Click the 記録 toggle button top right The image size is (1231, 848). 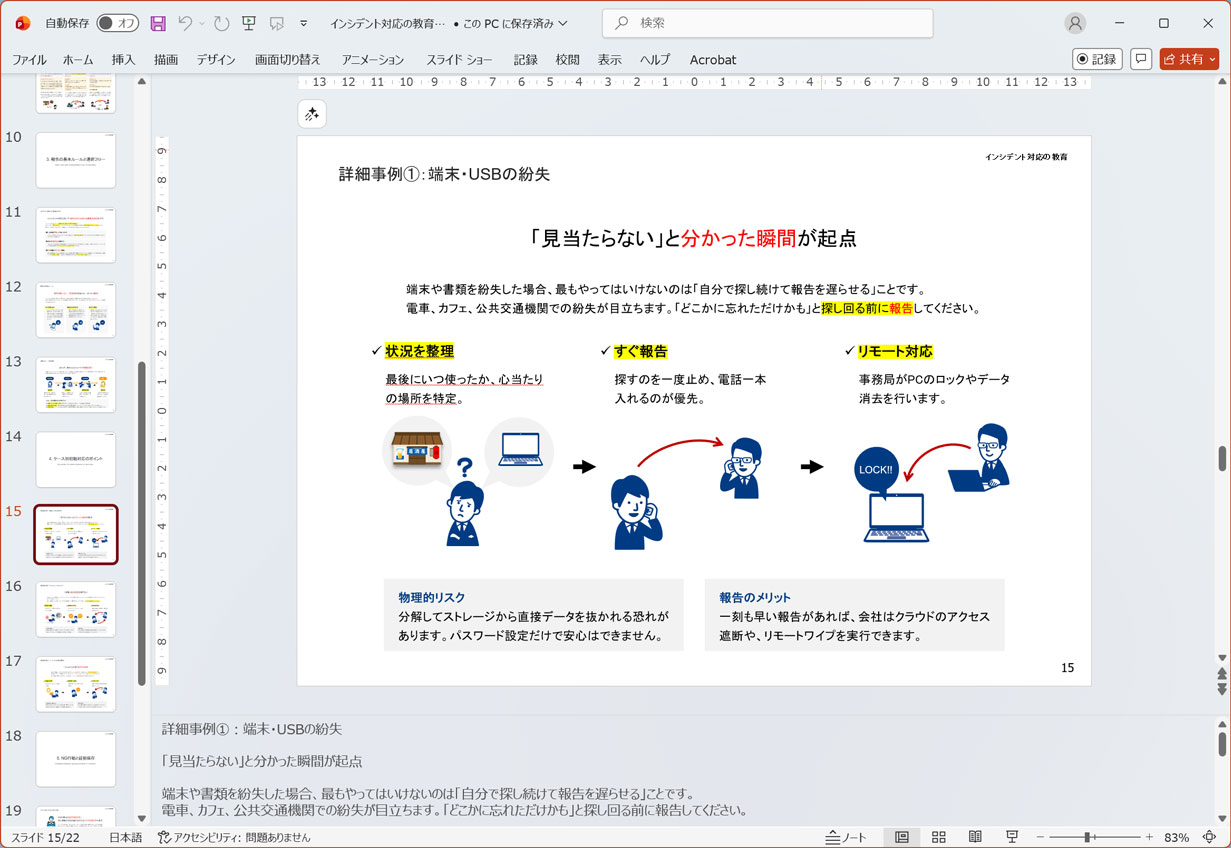[1097, 59]
